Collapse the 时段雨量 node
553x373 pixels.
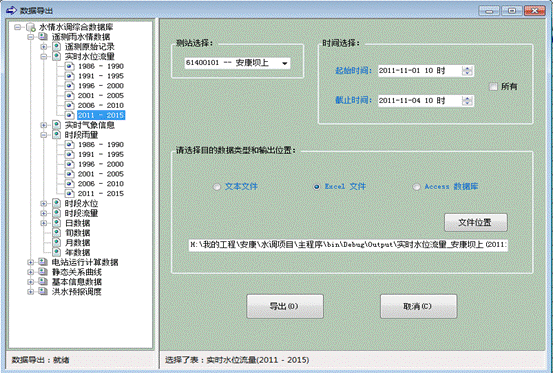point(43,135)
